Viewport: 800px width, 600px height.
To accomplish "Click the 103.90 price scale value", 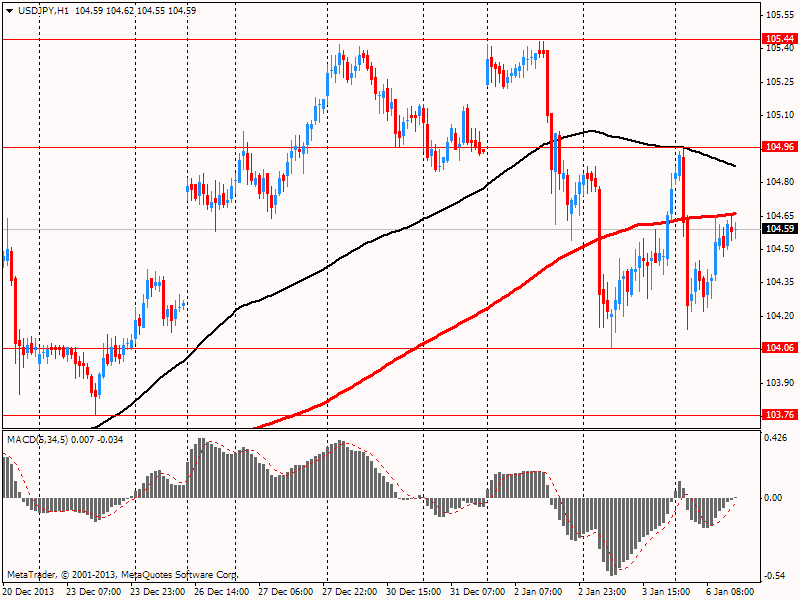I will [x=780, y=382].
